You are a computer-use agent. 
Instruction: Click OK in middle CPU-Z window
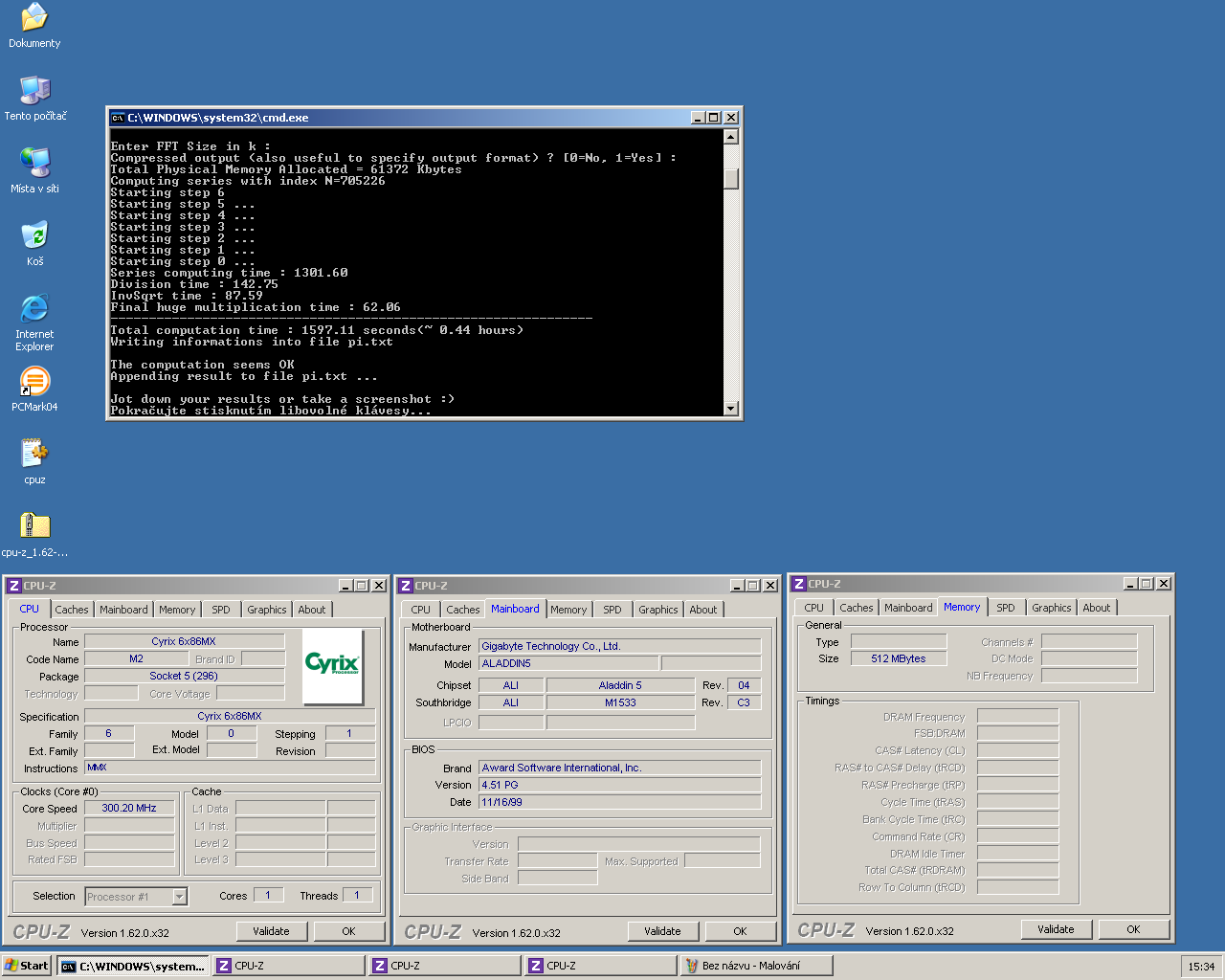741,931
